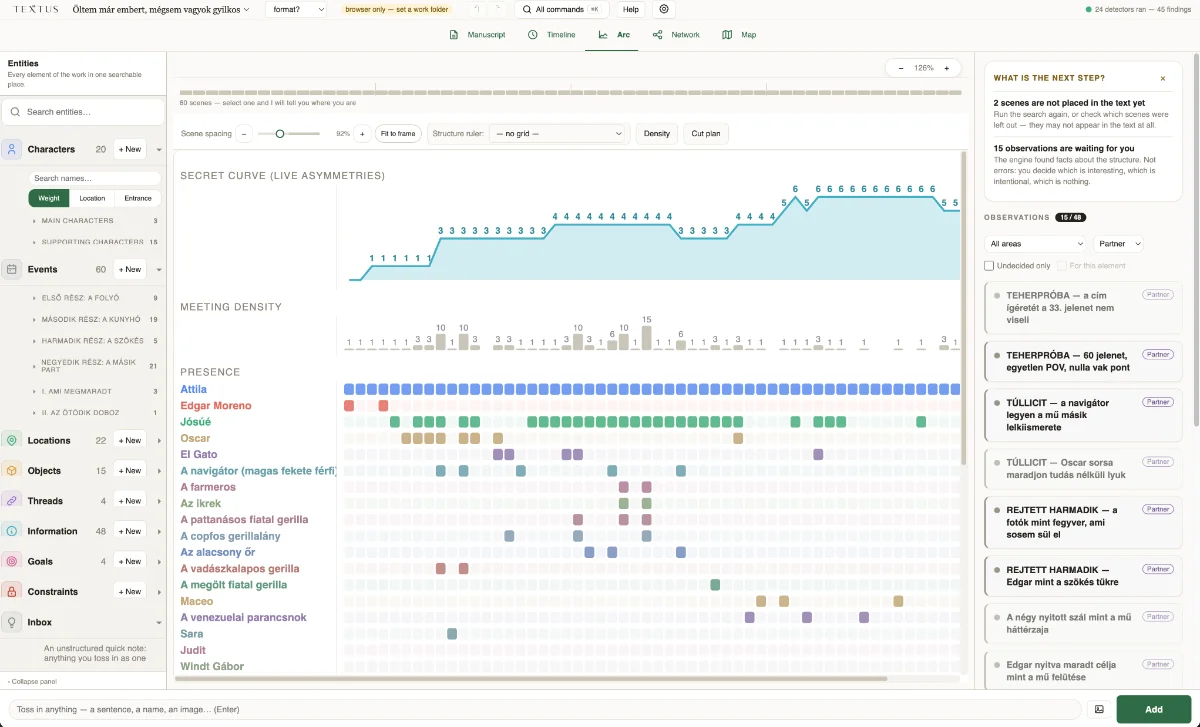Zoom in with the plus next to 126%
The image size is (1200, 727).
tap(946, 68)
